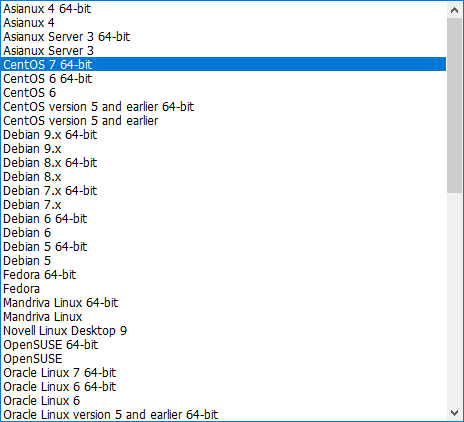
Task: Pick Debian 6 64-bit
Action: [223, 219]
